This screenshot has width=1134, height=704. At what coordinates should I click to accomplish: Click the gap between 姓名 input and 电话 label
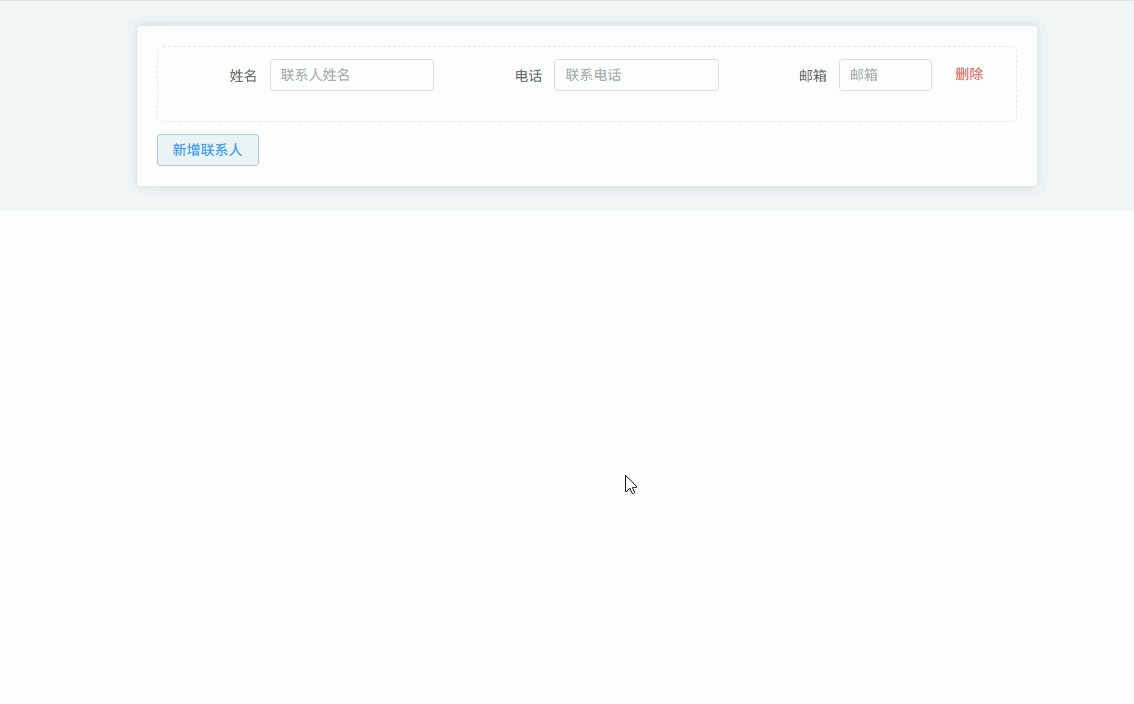point(472,75)
